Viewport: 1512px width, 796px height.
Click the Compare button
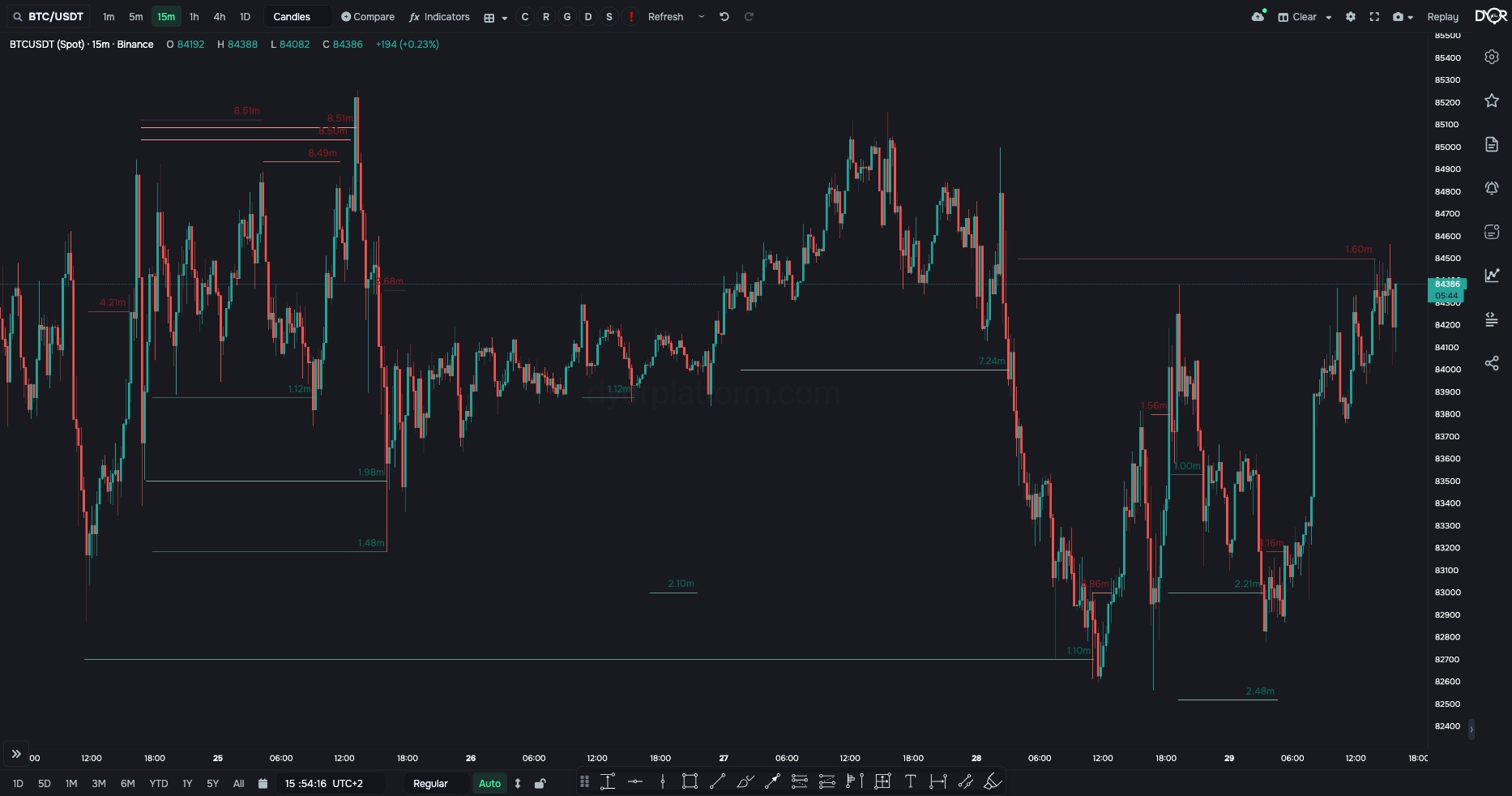(368, 16)
